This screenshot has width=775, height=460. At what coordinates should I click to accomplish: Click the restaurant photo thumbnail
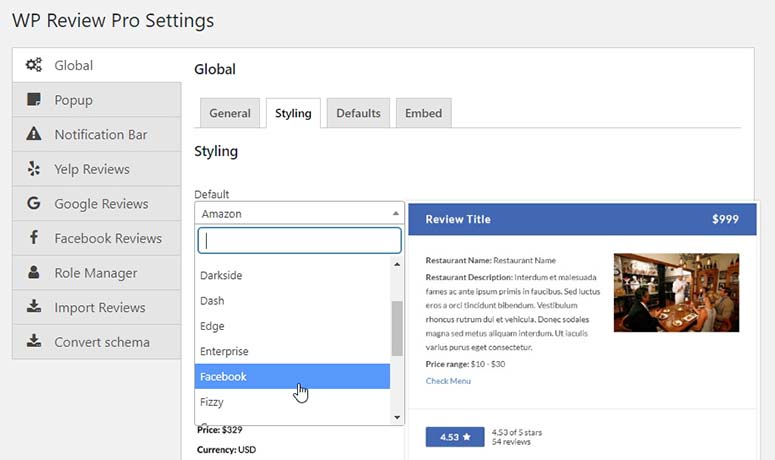pyautogui.click(x=676, y=293)
